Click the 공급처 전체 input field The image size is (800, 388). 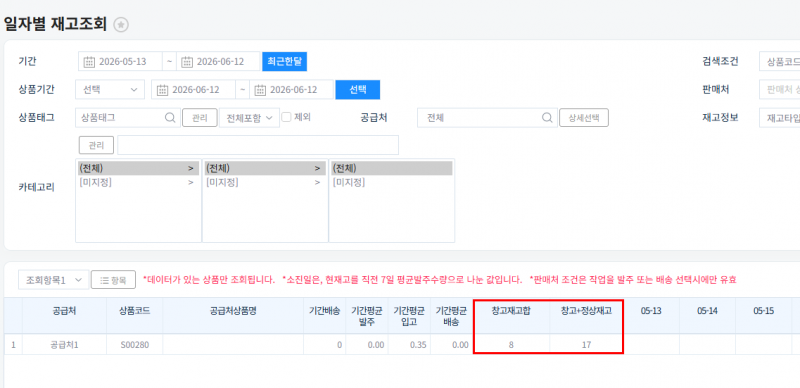click(487, 117)
